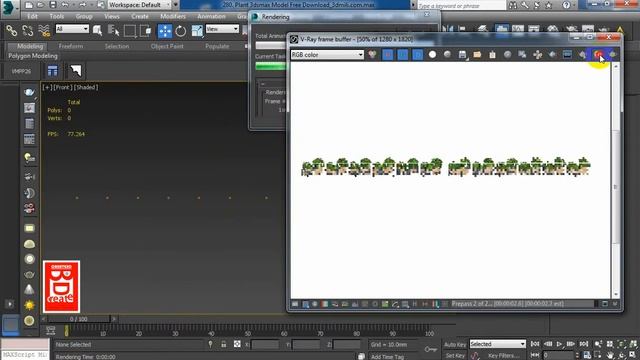Click the X coordinate input field
640x360 pixels.
pyautogui.click(x=265, y=344)
